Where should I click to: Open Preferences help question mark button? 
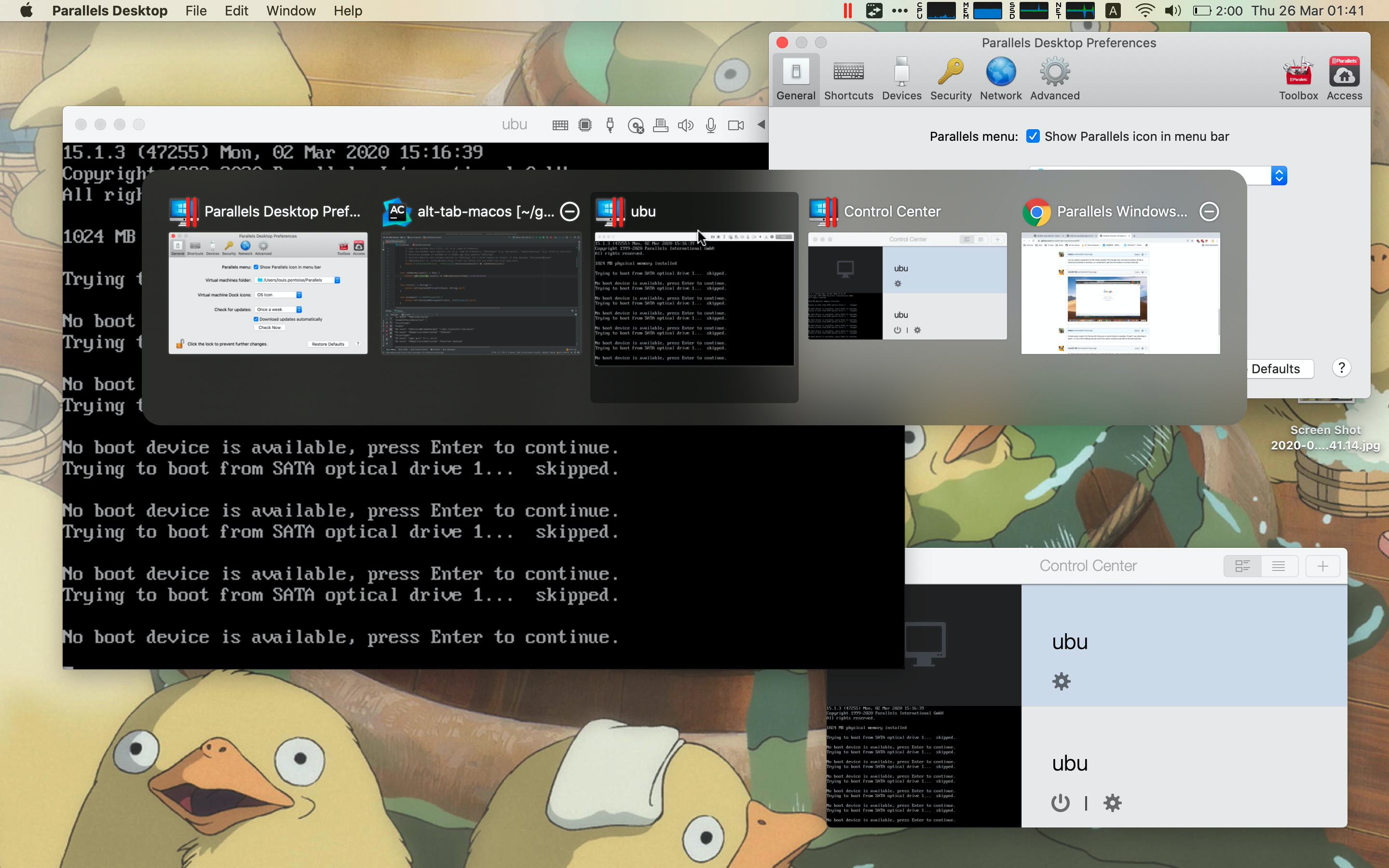click(1341, 367)
